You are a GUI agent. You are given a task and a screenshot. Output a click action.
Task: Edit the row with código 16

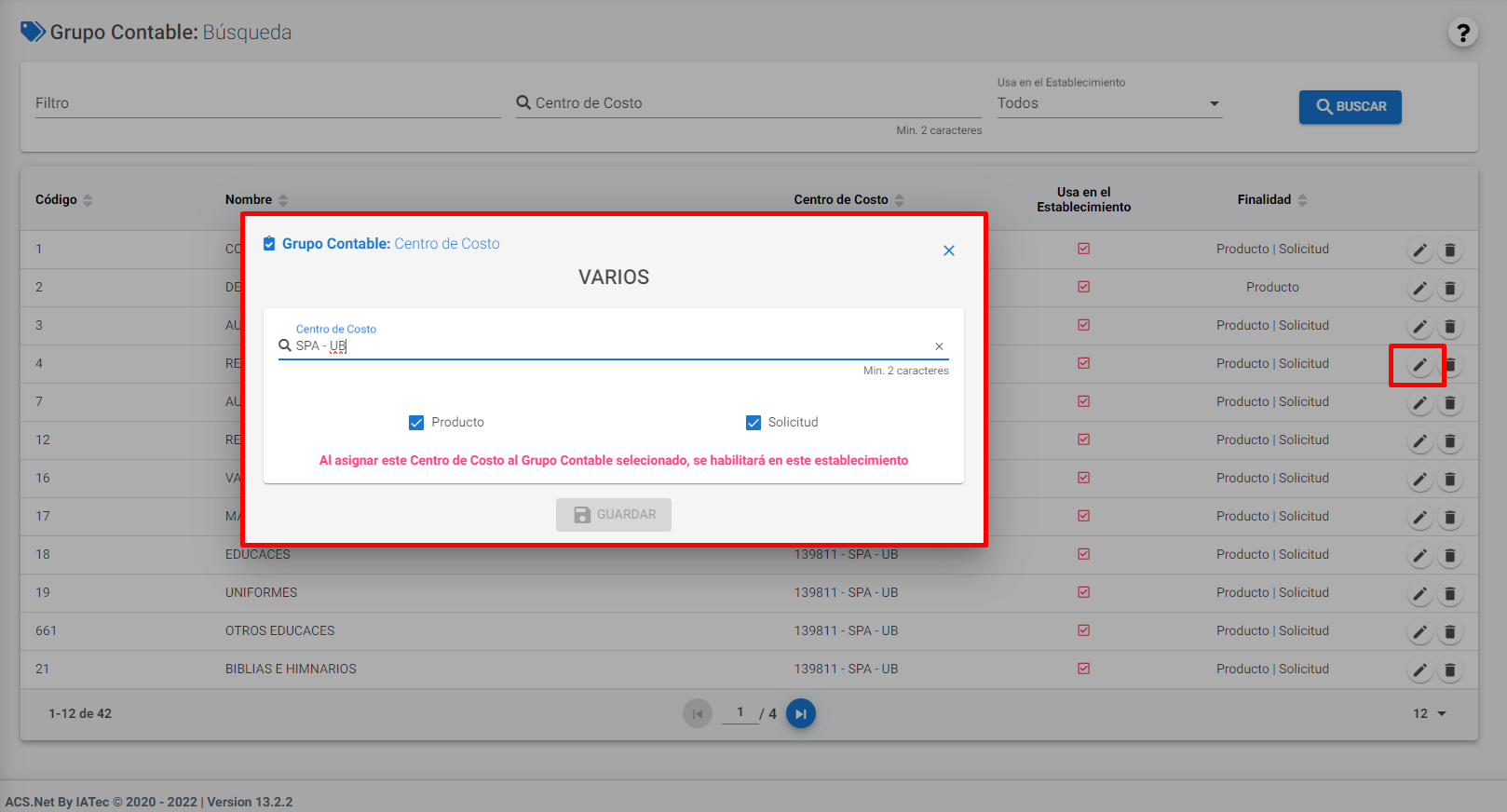[1419, 480]
